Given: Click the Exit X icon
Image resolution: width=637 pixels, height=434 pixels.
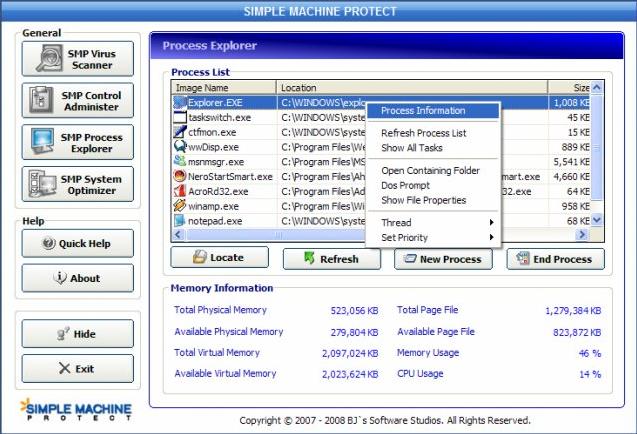Looking at the screenshot, I should pos(65,368).
